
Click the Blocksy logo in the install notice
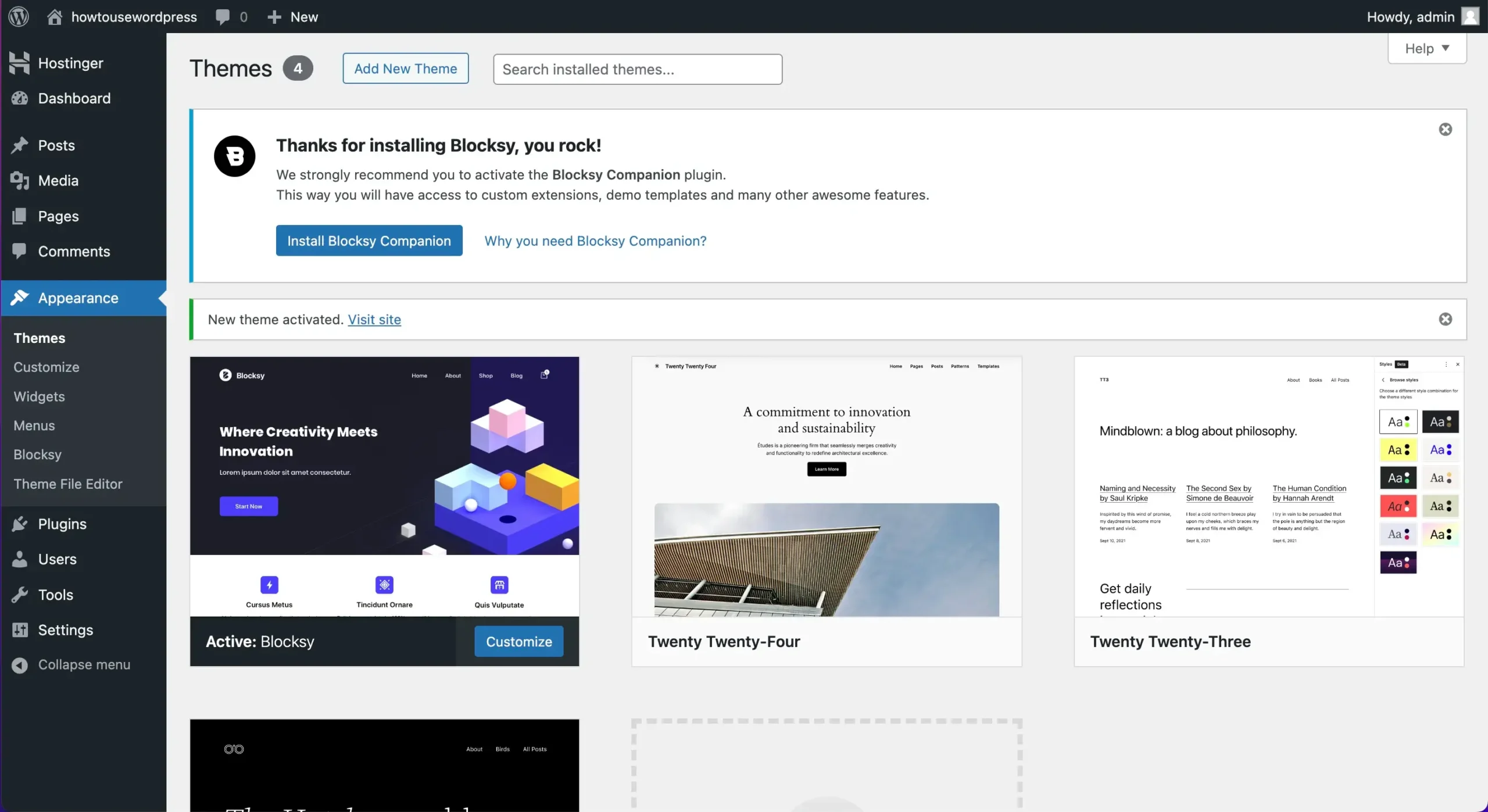(x=235, y=156)
